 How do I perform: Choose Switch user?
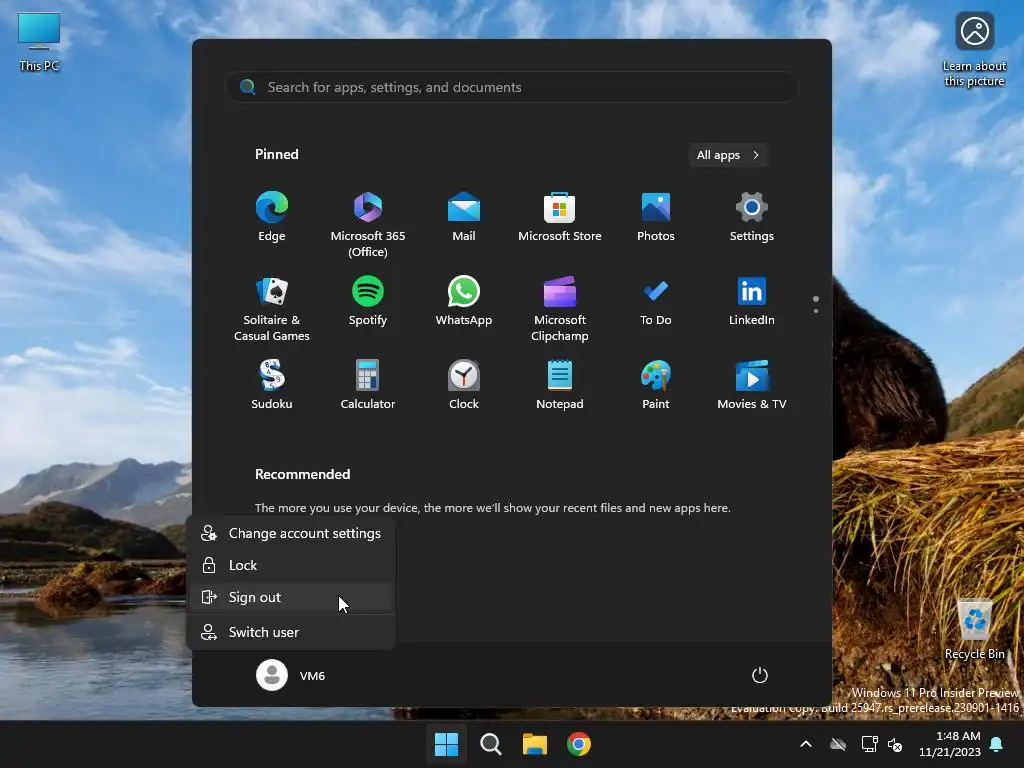291,632
